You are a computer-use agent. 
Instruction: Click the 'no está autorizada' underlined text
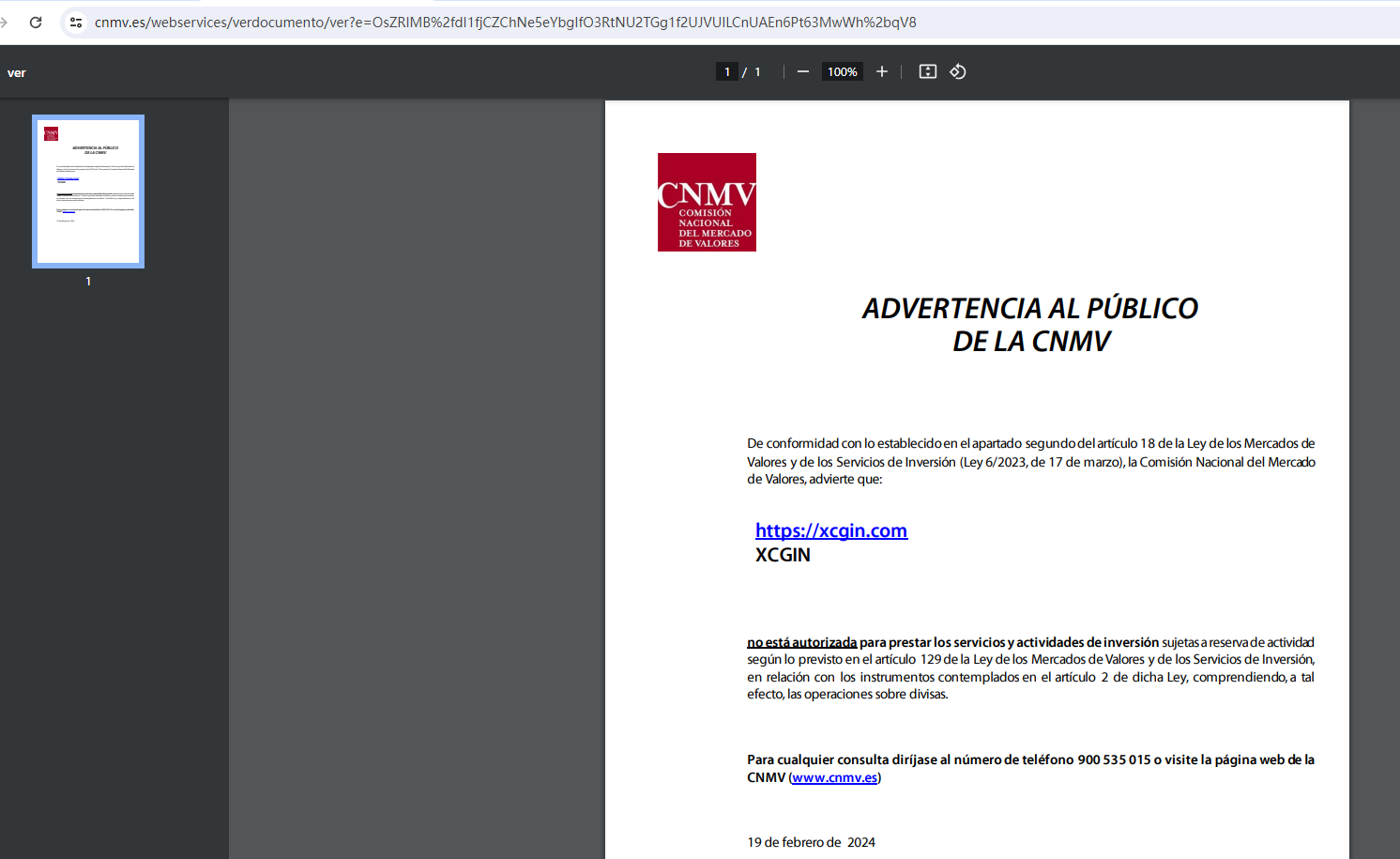click(802, 642)
